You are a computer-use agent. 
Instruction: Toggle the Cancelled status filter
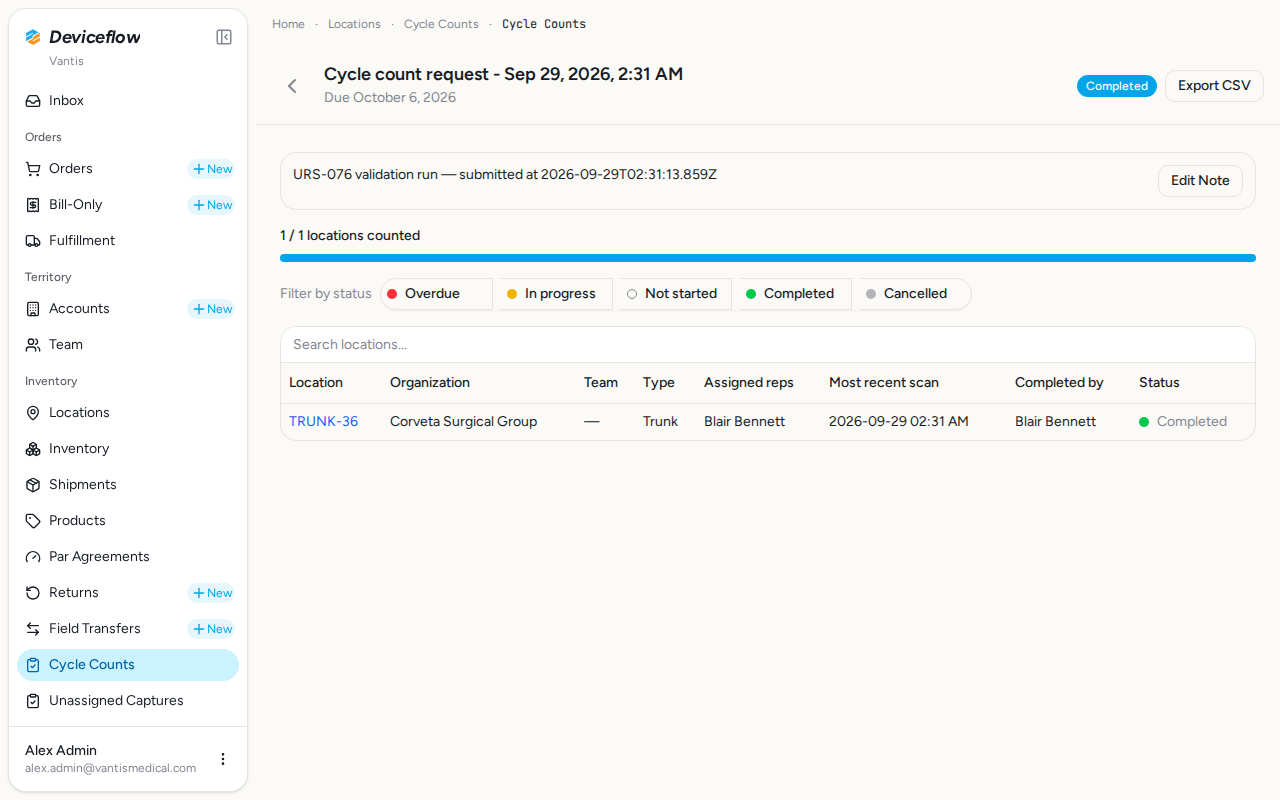point(915,294)
